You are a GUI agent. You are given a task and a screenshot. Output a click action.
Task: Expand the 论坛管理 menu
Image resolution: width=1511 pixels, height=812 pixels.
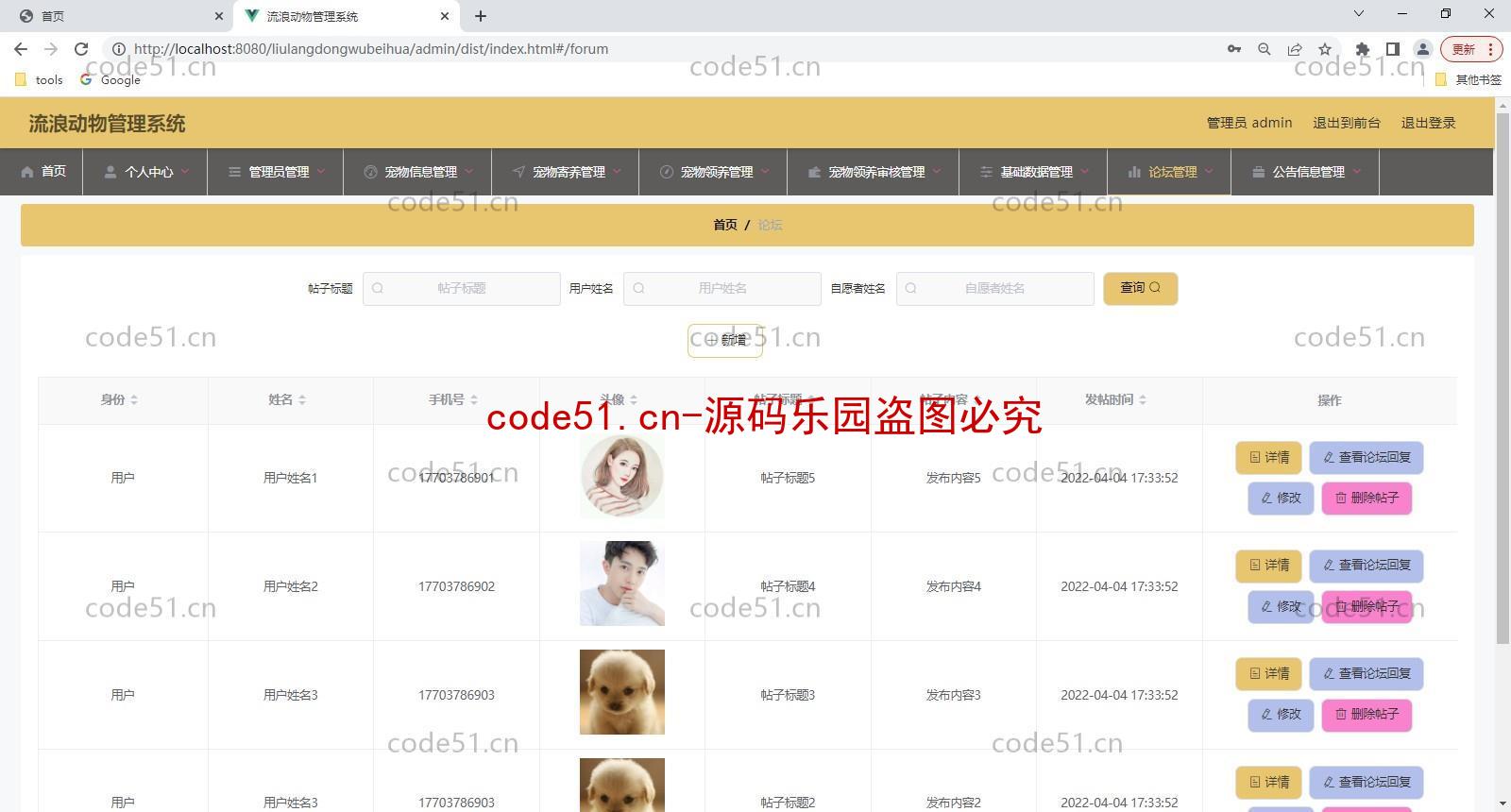click(1170, 172)
